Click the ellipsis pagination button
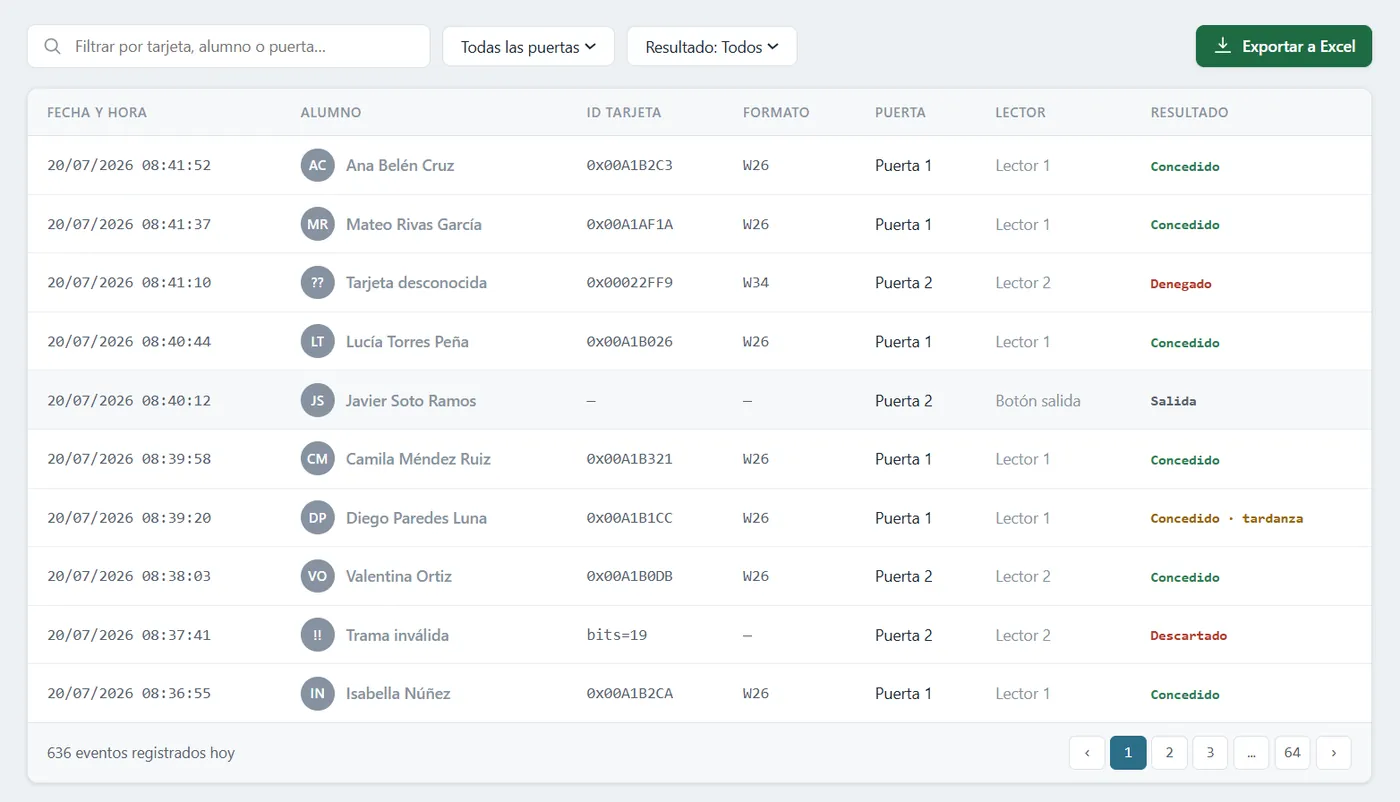This screenshot has width=1400, height=802. pos(1251,752)
